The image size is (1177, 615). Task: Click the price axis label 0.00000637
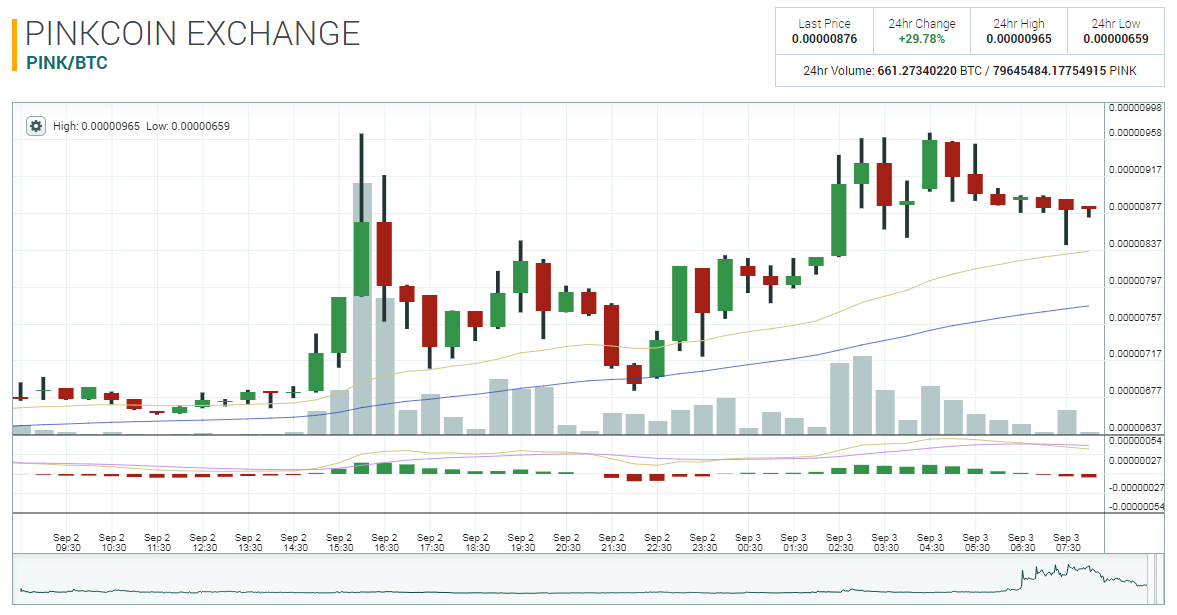1135,427
